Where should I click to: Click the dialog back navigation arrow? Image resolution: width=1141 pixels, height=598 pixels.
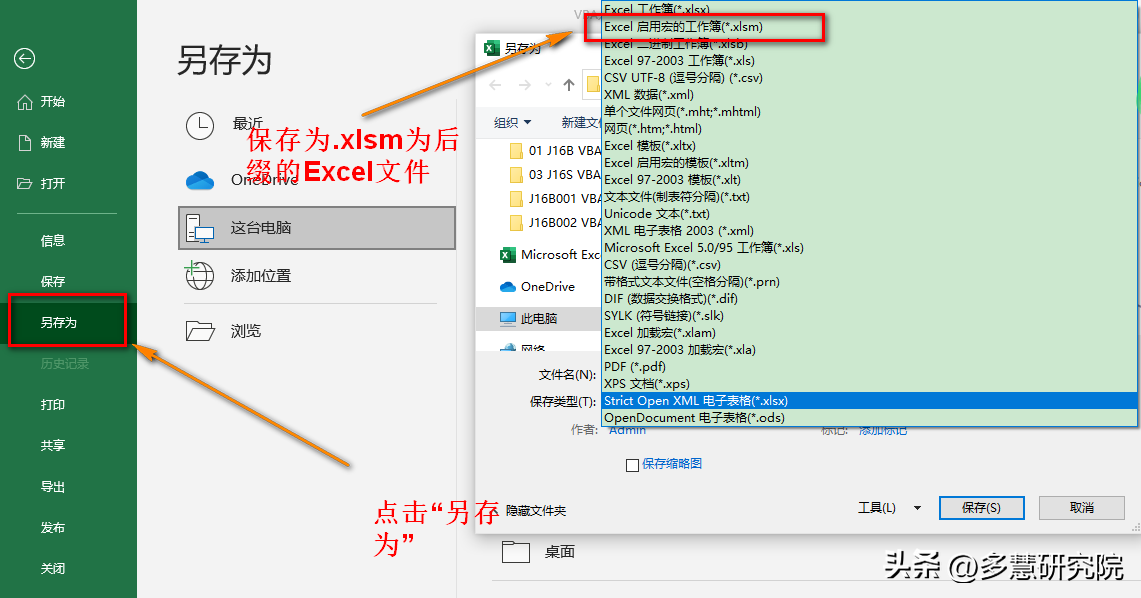coord(496,85)
